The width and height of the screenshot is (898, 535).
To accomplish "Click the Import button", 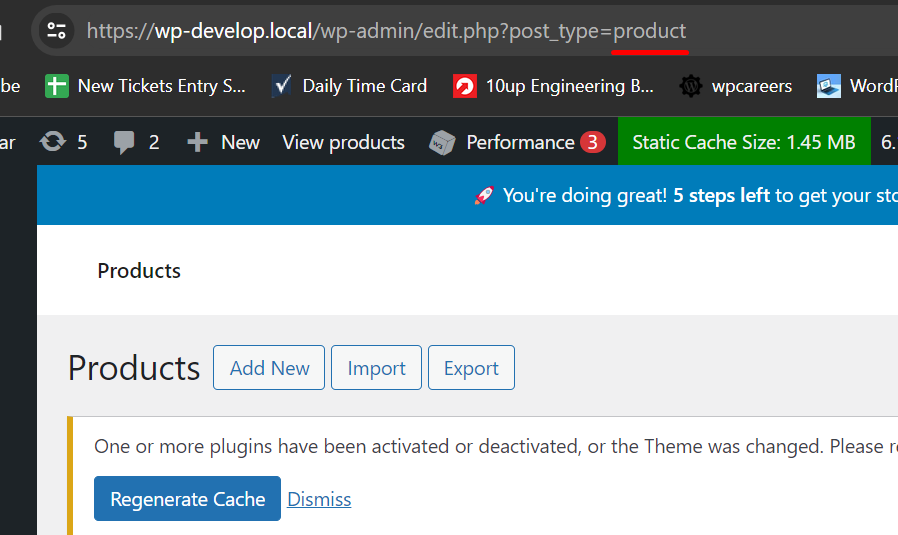I will point(376,368).
